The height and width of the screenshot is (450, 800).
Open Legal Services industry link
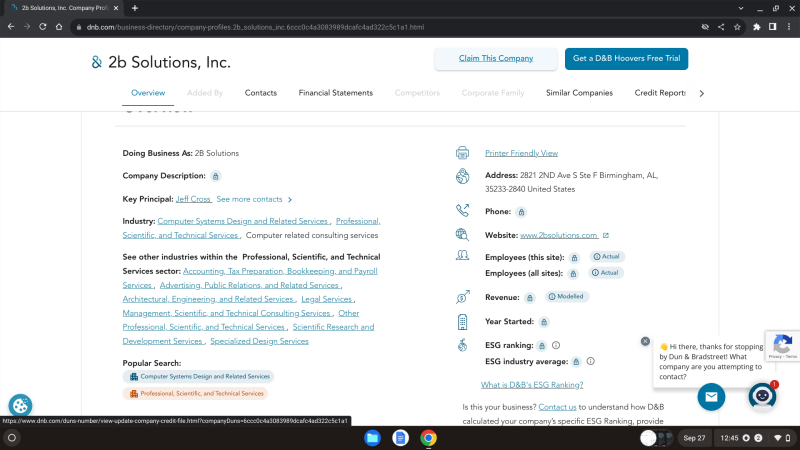(327, 299)
